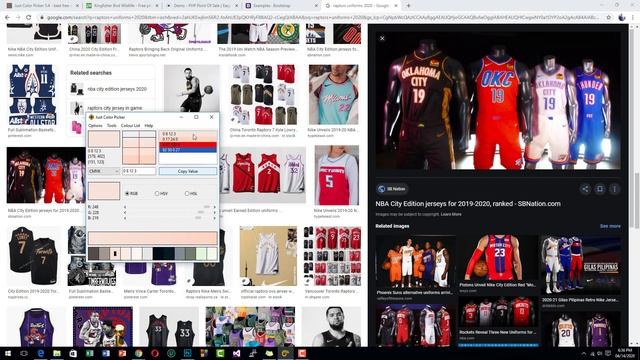Open Visual Studio from the taskbar
This screenshot has height=360, width=640.
pos(236,353)
